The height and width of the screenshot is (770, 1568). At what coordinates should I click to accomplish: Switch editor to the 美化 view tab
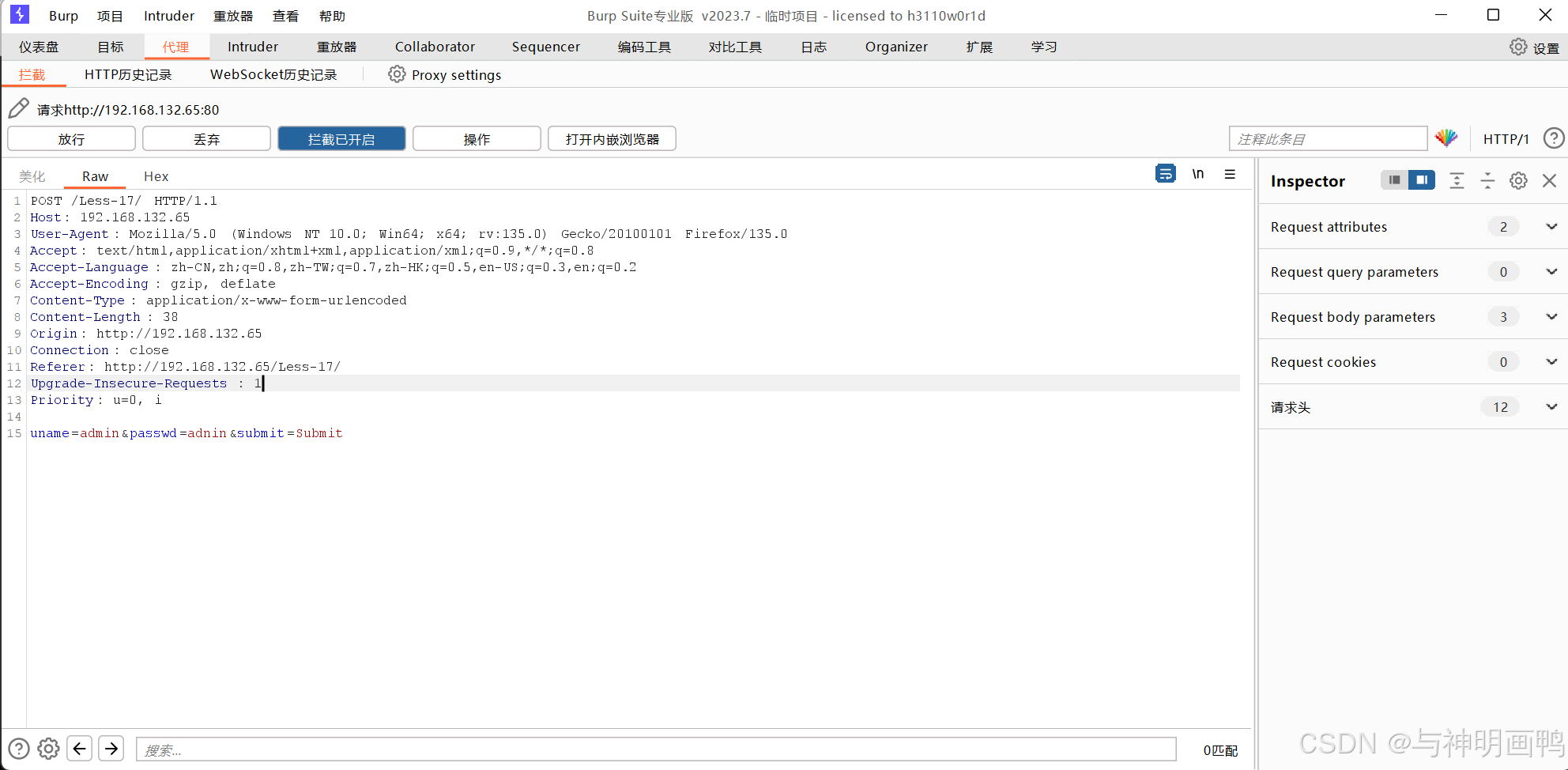click(32, 176)
